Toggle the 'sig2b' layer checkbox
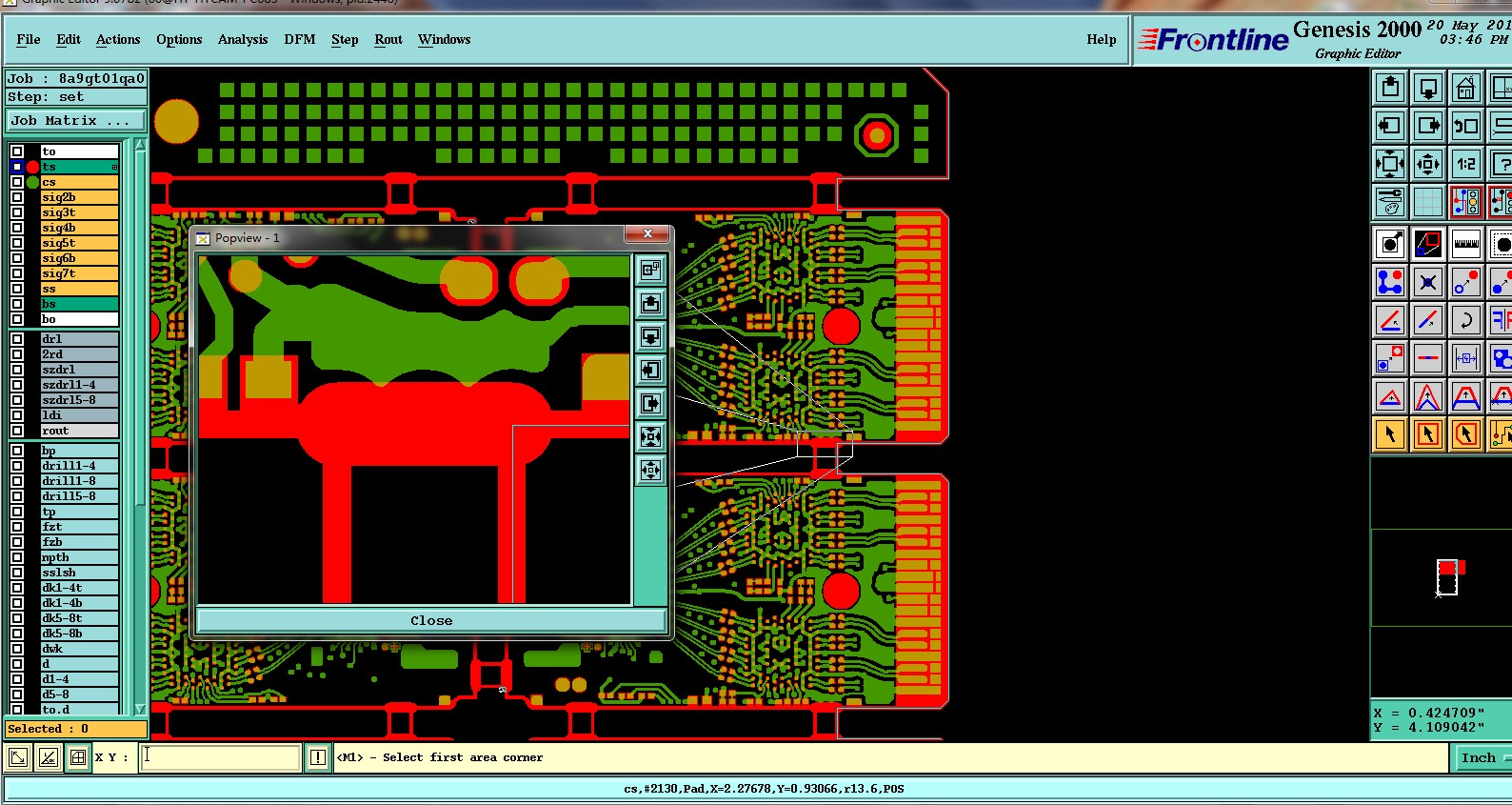The image size is (1512, 805). (x=17, y=197)
